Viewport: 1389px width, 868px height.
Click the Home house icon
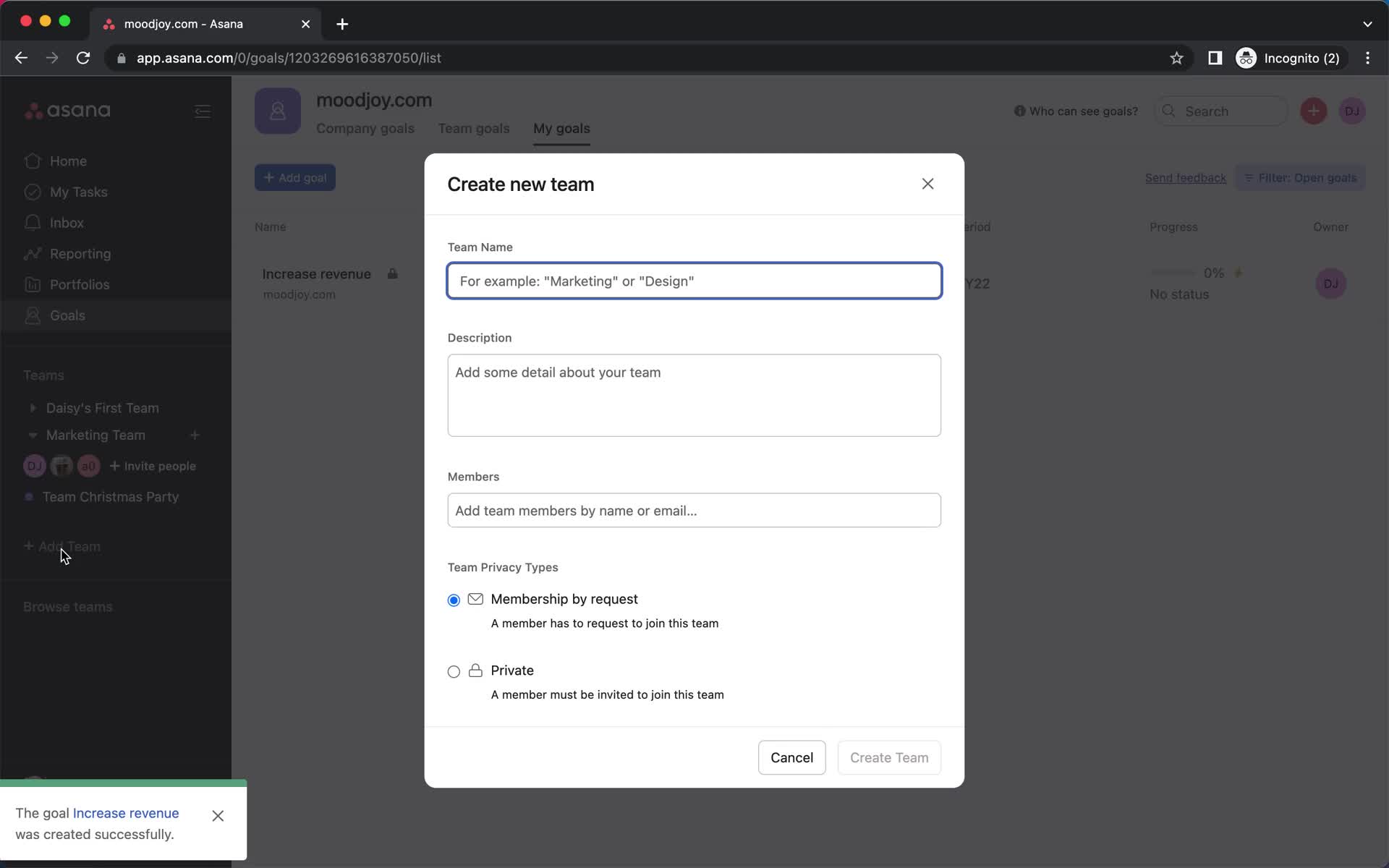tap(33, 161)
